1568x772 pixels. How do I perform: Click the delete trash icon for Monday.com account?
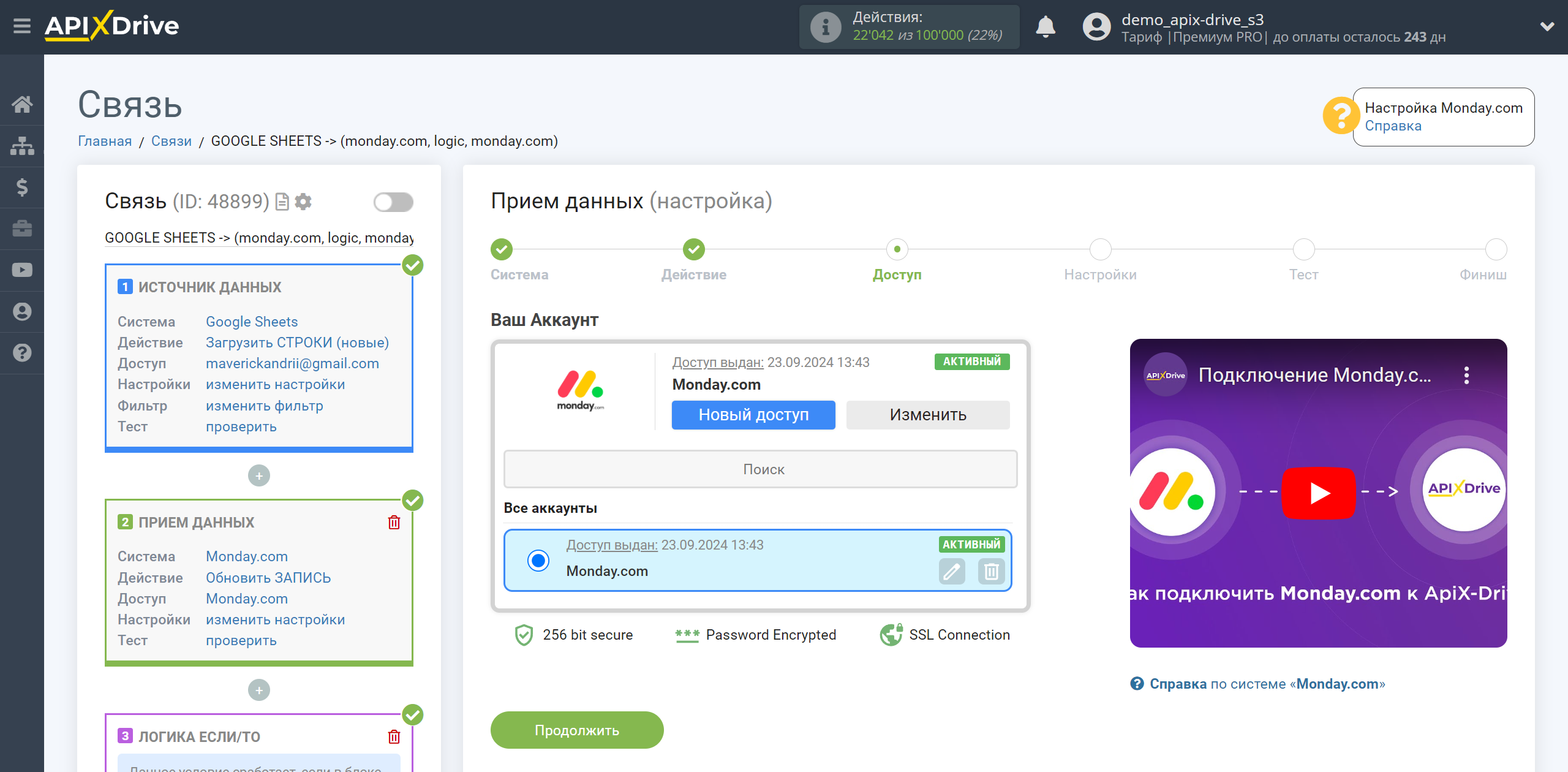[991, 571]
